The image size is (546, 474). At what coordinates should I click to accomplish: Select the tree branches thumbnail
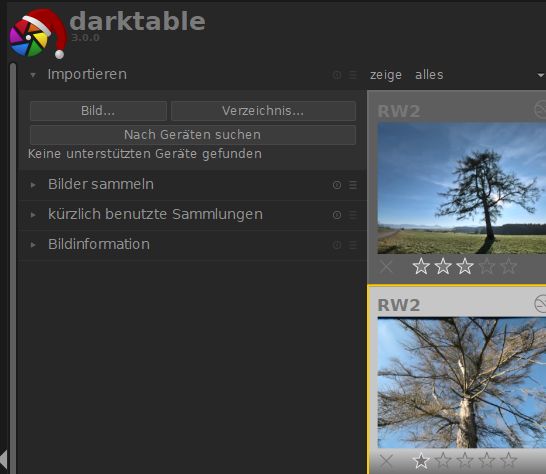462,383
